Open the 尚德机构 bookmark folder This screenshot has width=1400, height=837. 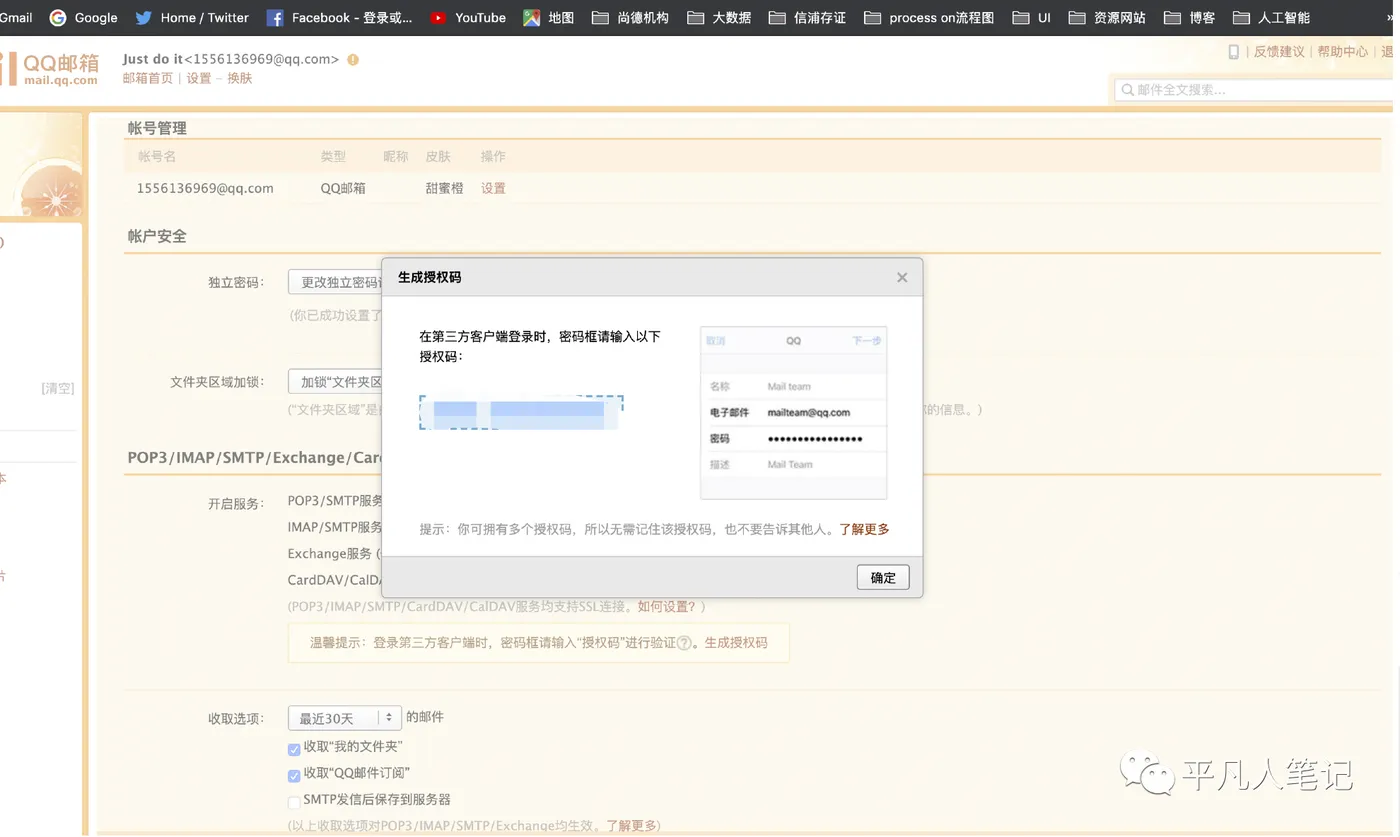coord(630,17)
